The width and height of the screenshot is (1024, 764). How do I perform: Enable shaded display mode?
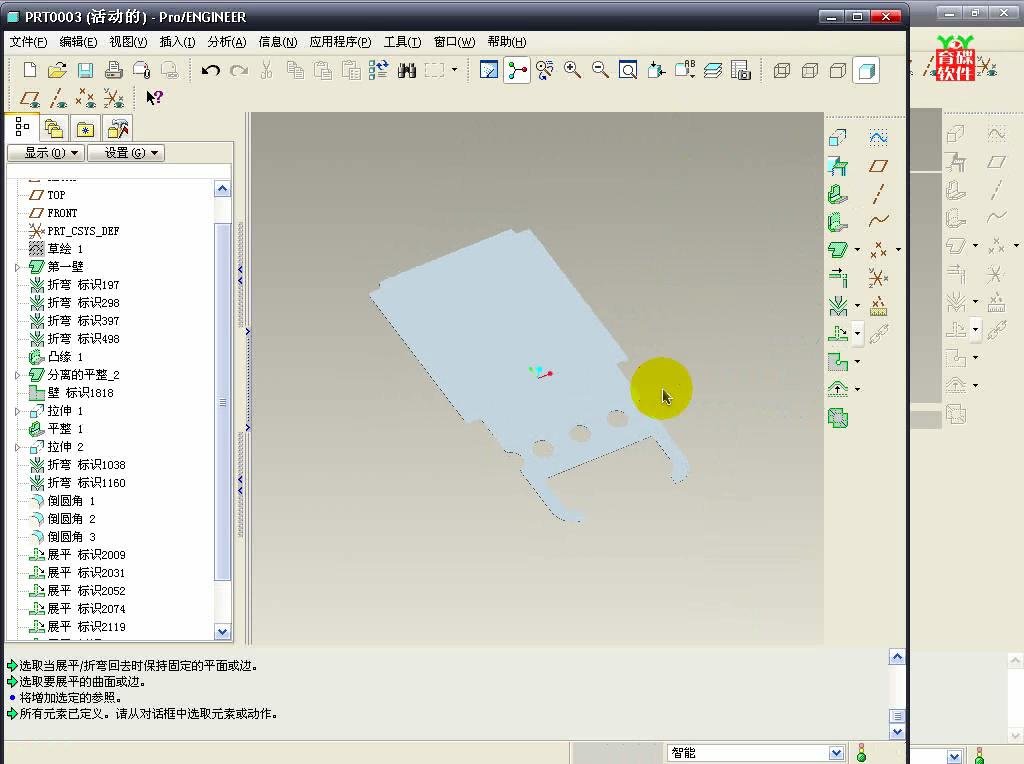[x=867, y=70]
